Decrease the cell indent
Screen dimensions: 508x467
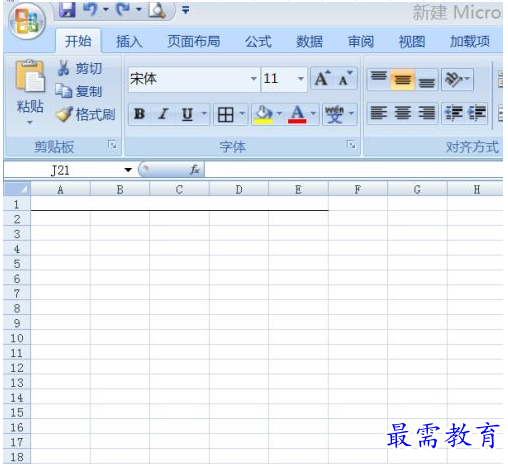point(454,113)
